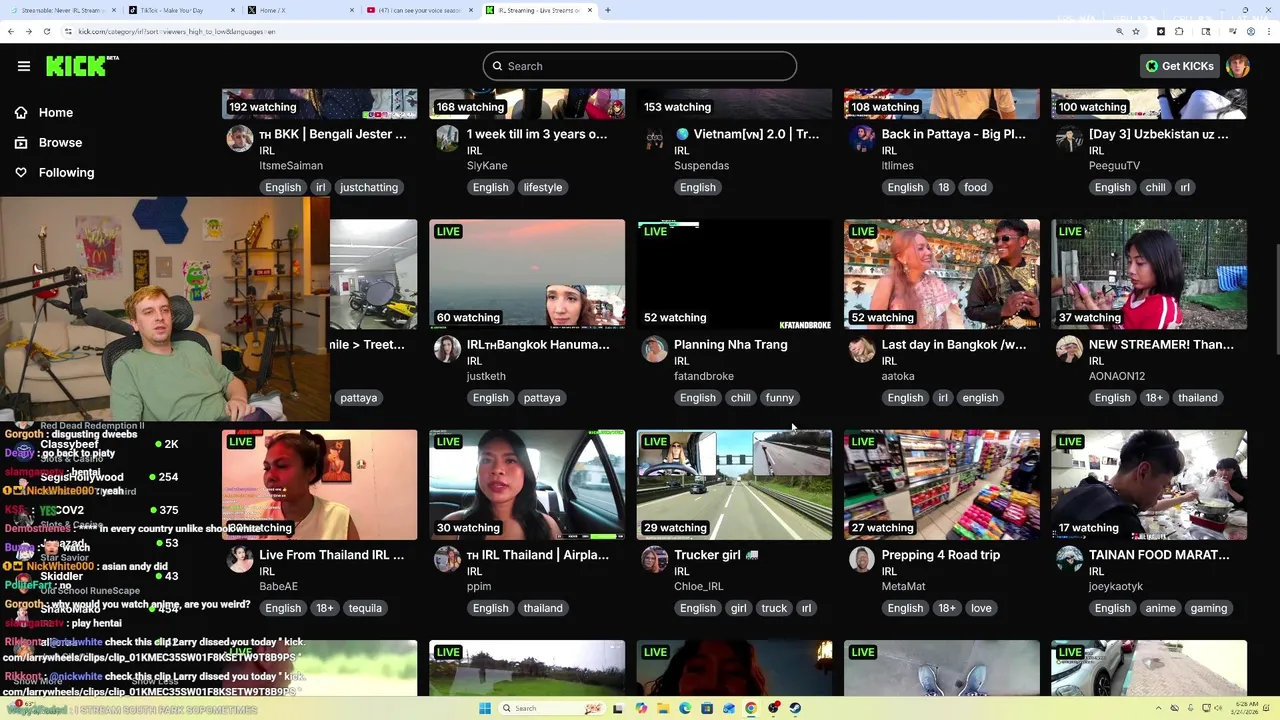Click the Get KICKs button
Image resolution: width=1280 pixels, height=720 pixels.
1180,66
